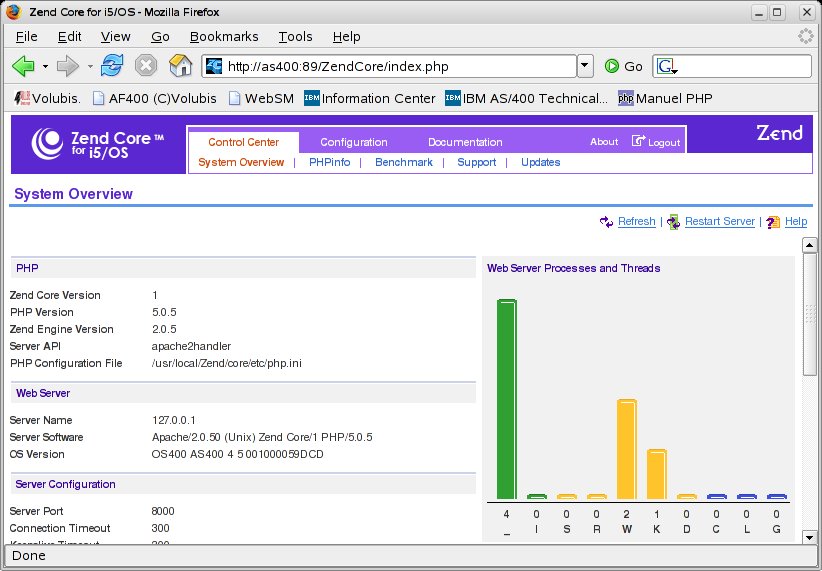The height and width of the screenshot is (571, 822).
Task: Switch to the Documentation tab
Action: [x=465, y=142]
